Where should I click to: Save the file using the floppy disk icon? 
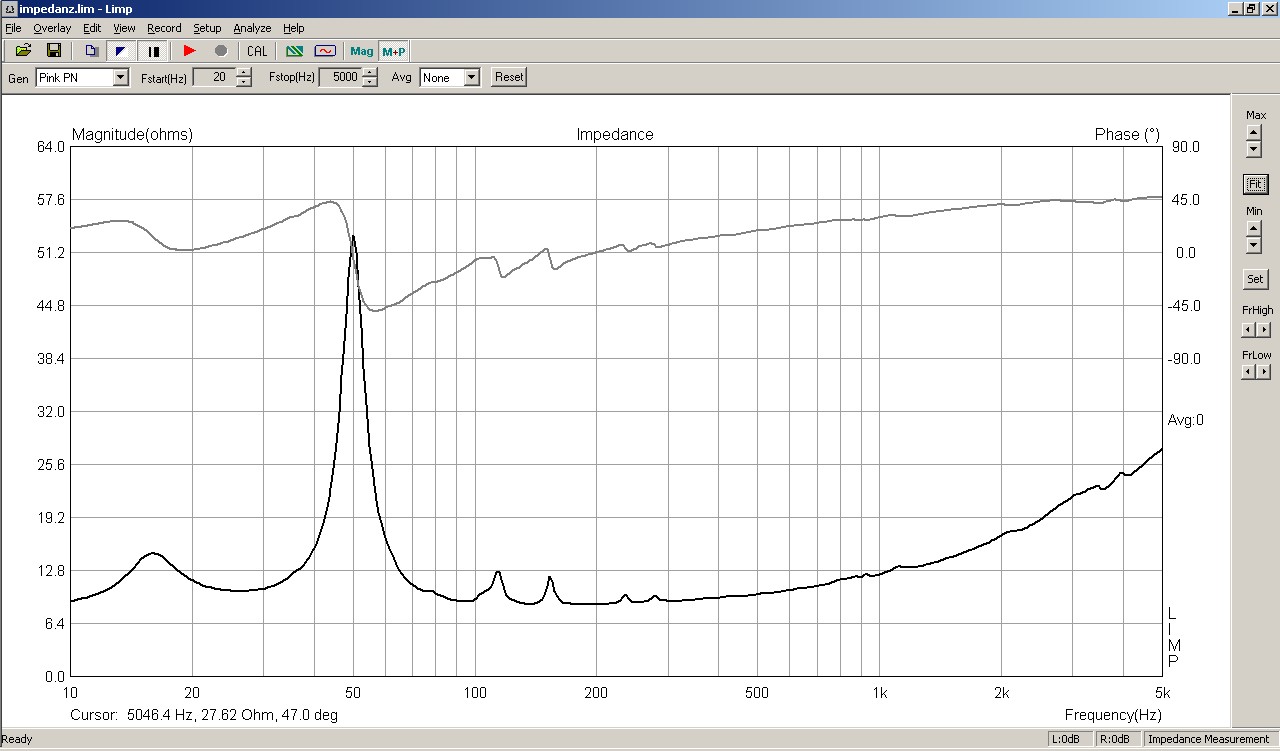54,51
